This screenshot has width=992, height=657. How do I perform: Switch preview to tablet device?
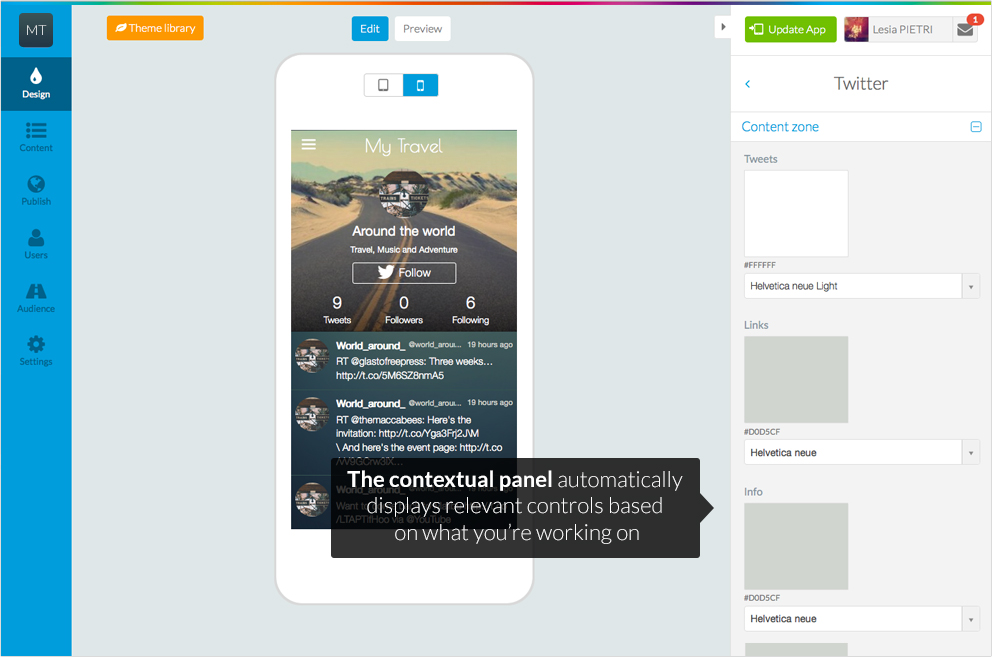coord(383,85)
